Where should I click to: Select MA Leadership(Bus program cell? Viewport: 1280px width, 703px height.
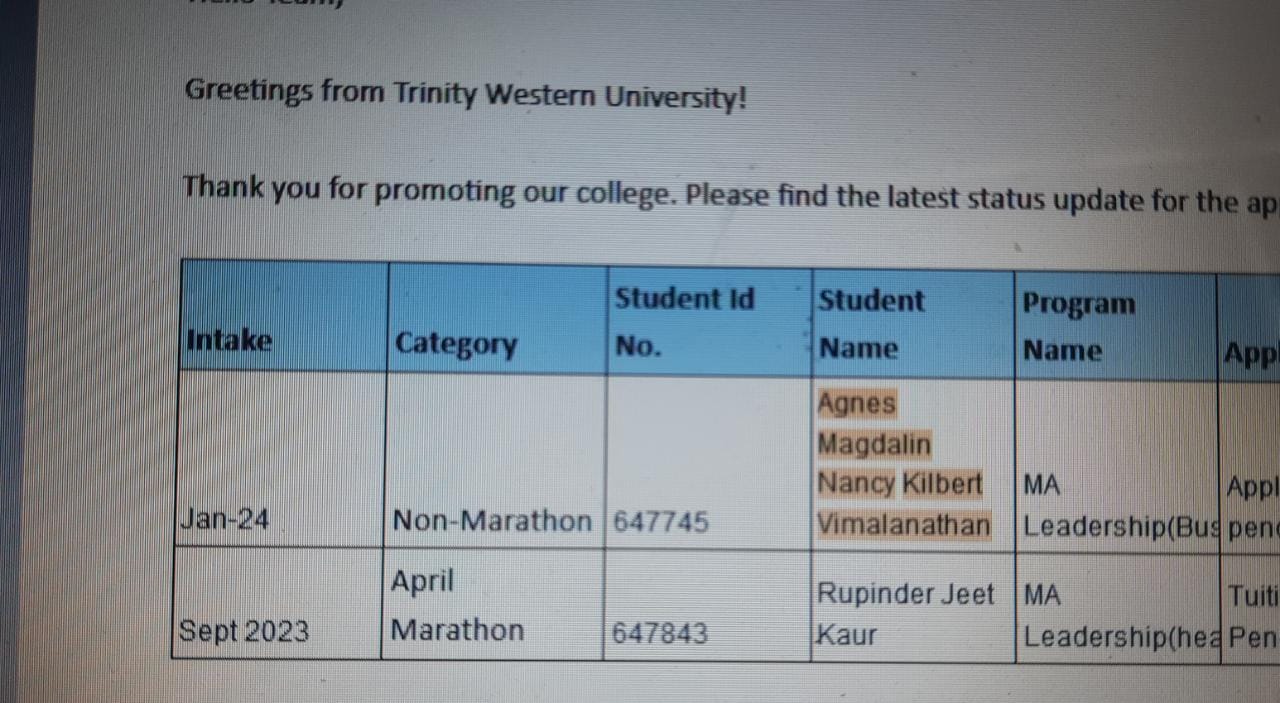point(1117,465)
